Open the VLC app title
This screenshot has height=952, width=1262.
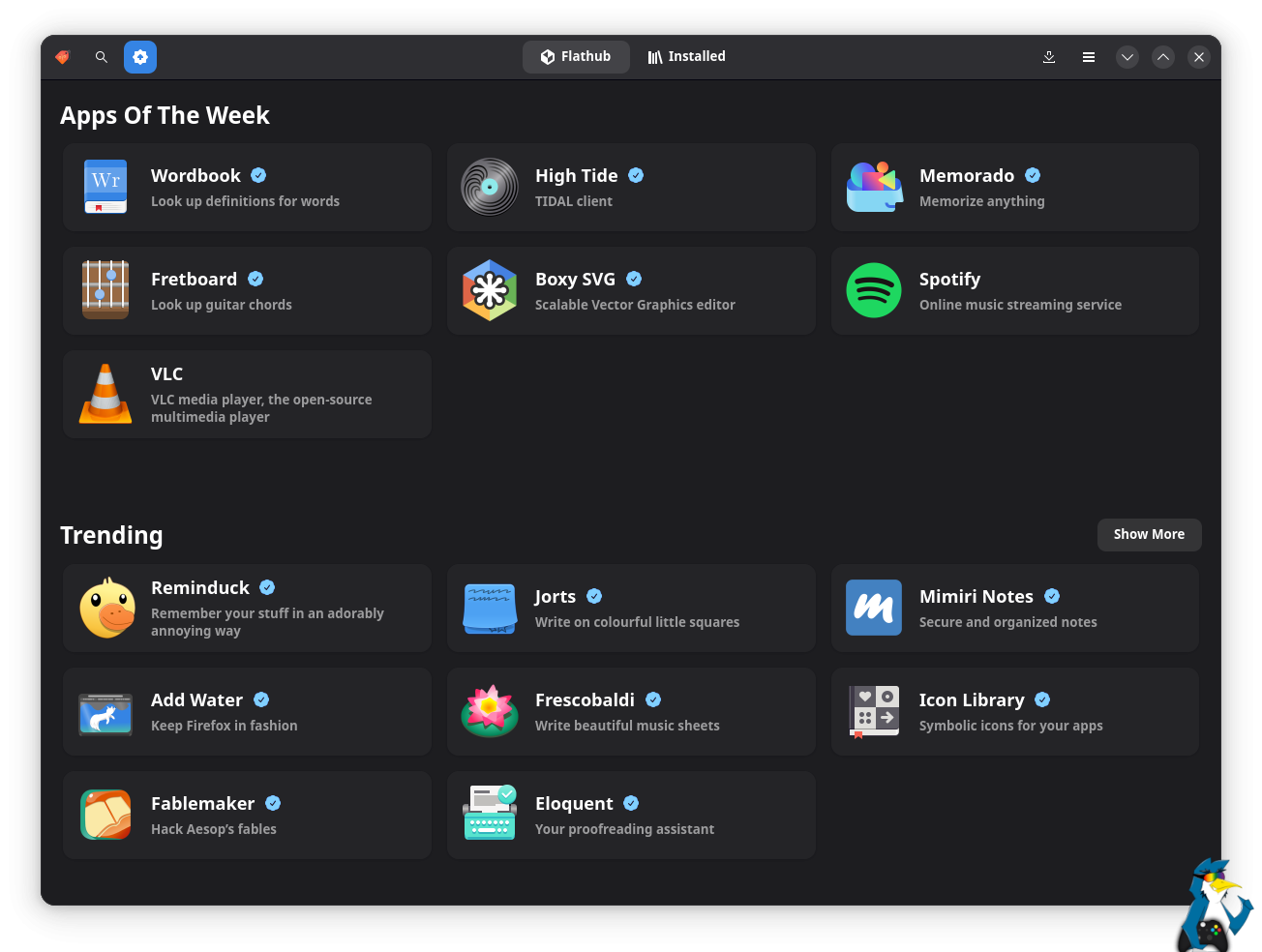pos(166,373)
